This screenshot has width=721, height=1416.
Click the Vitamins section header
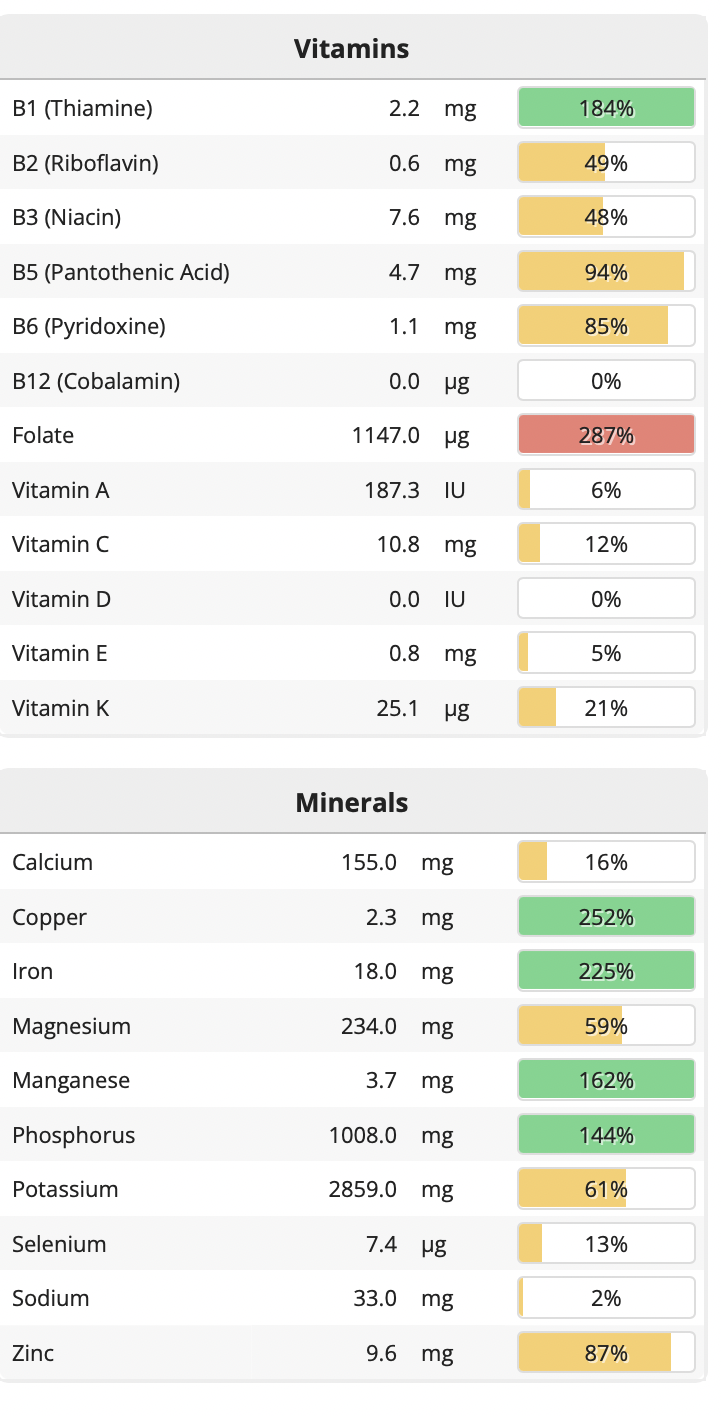(x=352, y=48)
